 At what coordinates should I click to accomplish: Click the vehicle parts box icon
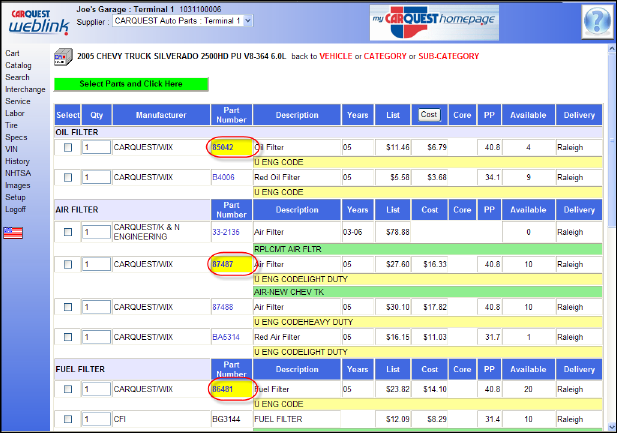point(63,57)
